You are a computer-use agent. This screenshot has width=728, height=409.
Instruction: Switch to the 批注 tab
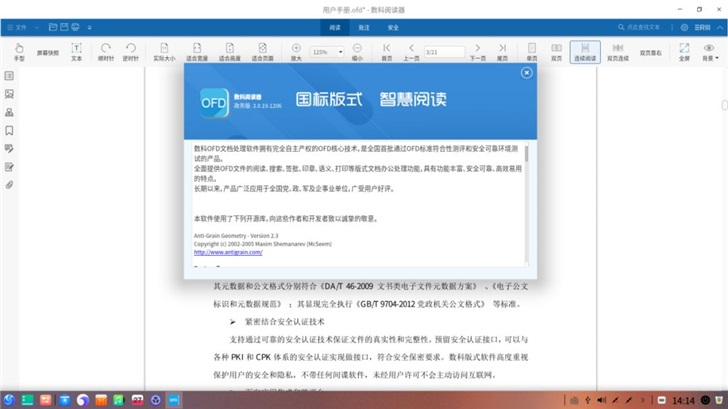click(364, 27)
